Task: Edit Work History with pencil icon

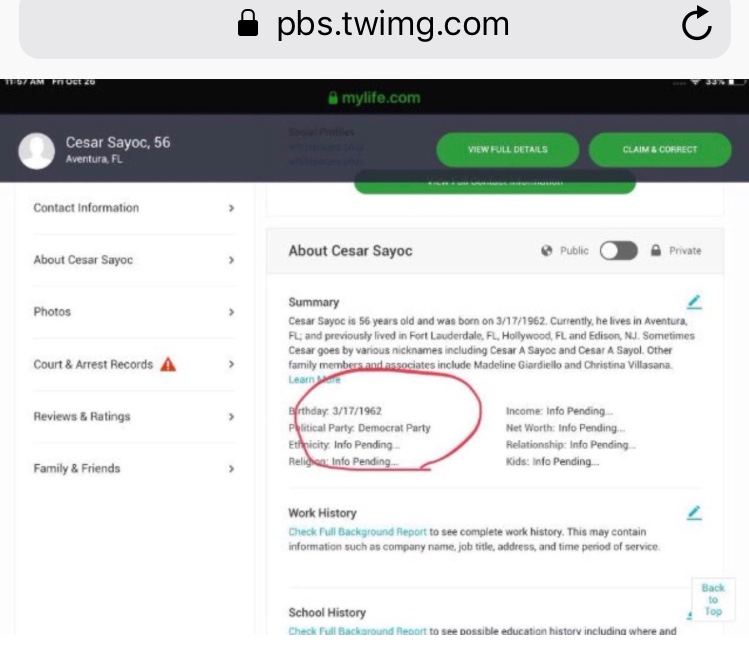Action: pos(694,513)
